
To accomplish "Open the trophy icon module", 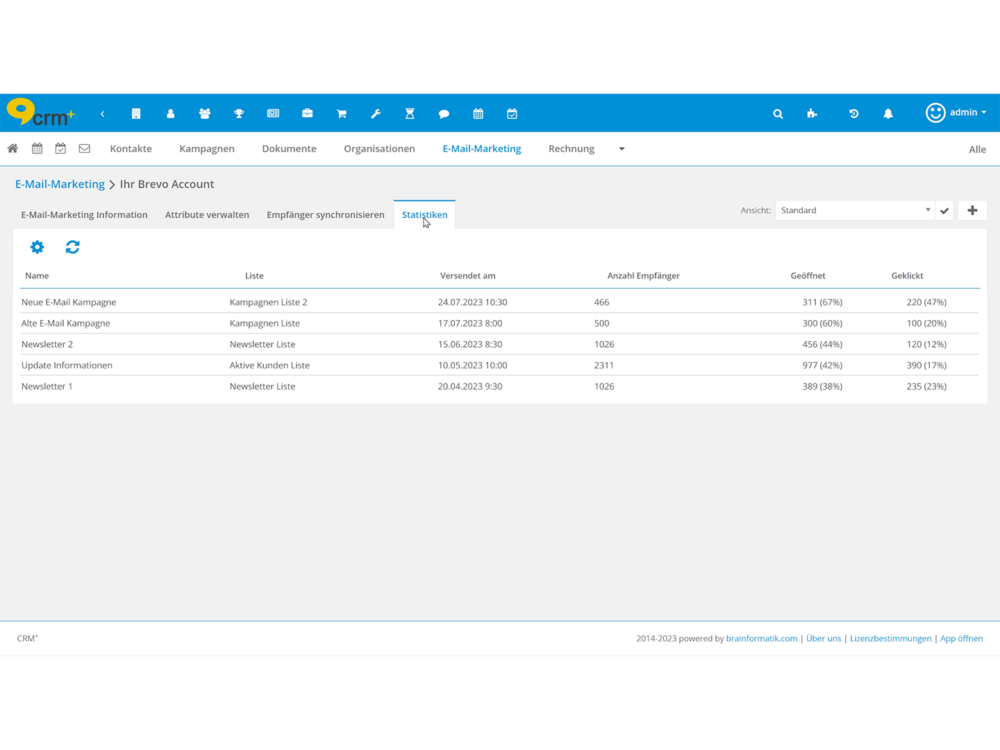I will click(x=239, y=114).
